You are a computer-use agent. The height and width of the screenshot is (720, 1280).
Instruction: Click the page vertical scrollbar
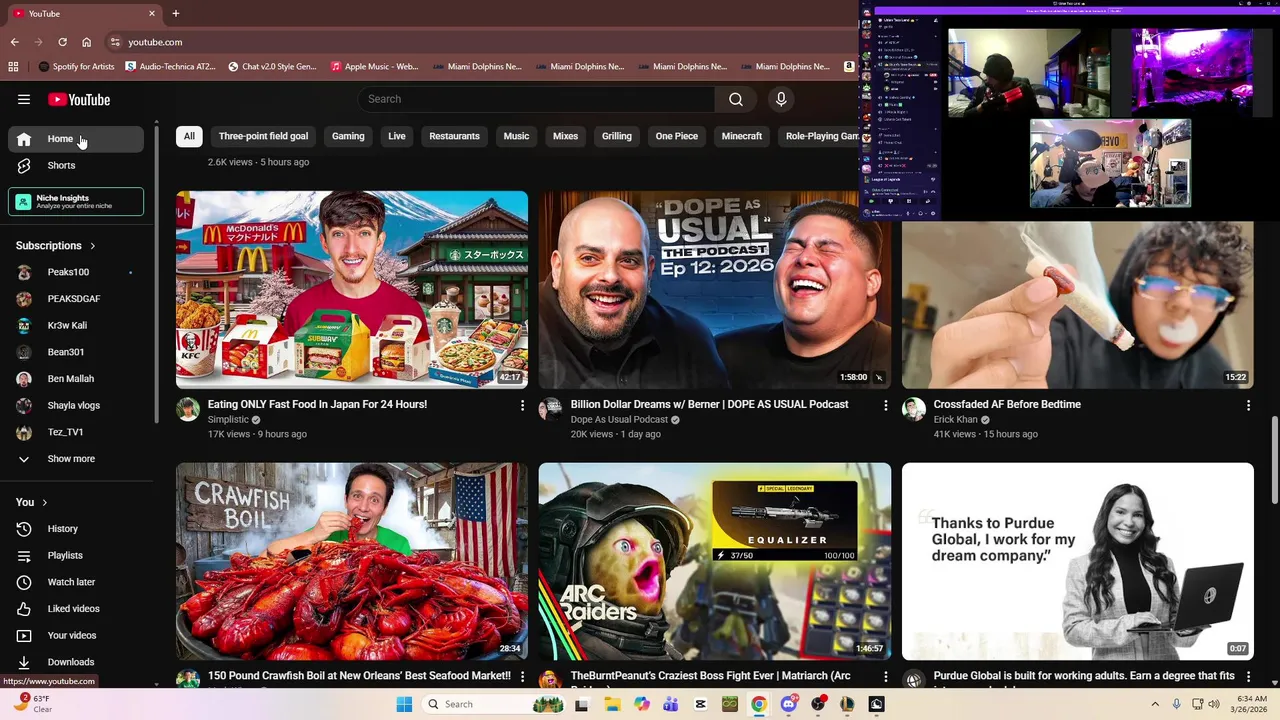coord(1274,460)
